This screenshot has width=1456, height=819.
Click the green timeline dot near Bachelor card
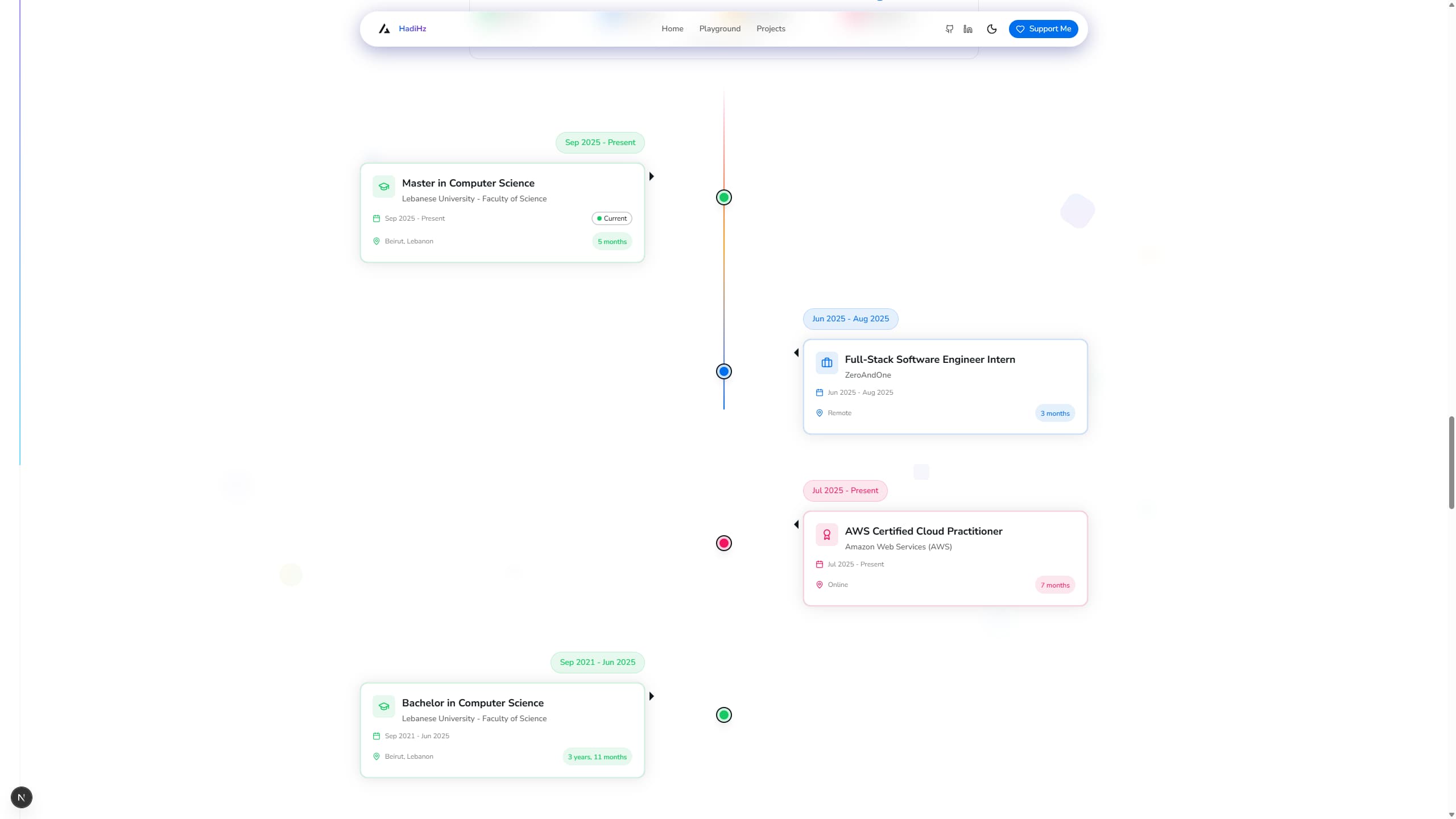coord(723,714)
